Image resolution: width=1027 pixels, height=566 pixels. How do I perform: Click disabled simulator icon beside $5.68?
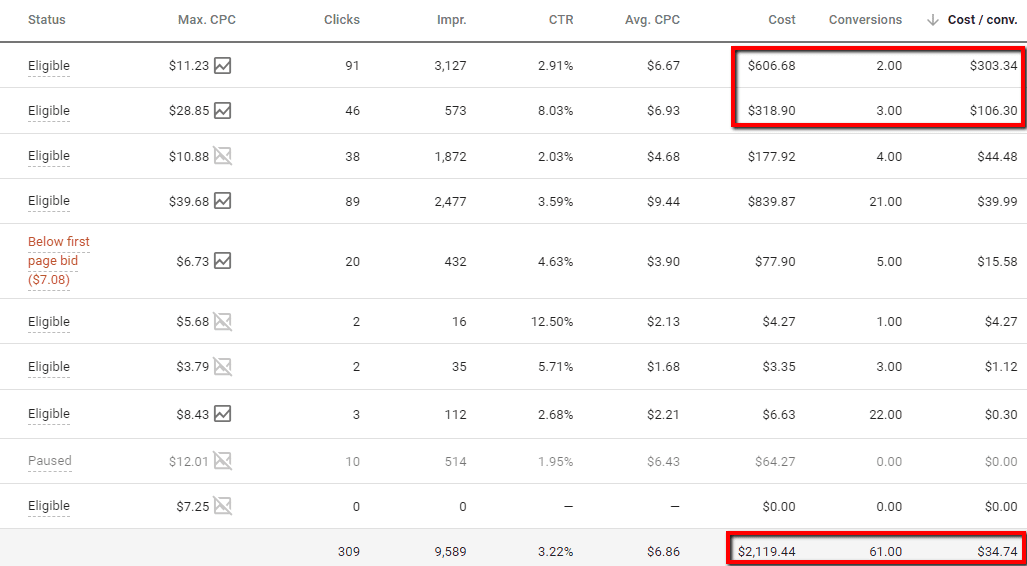pos(223,322)
